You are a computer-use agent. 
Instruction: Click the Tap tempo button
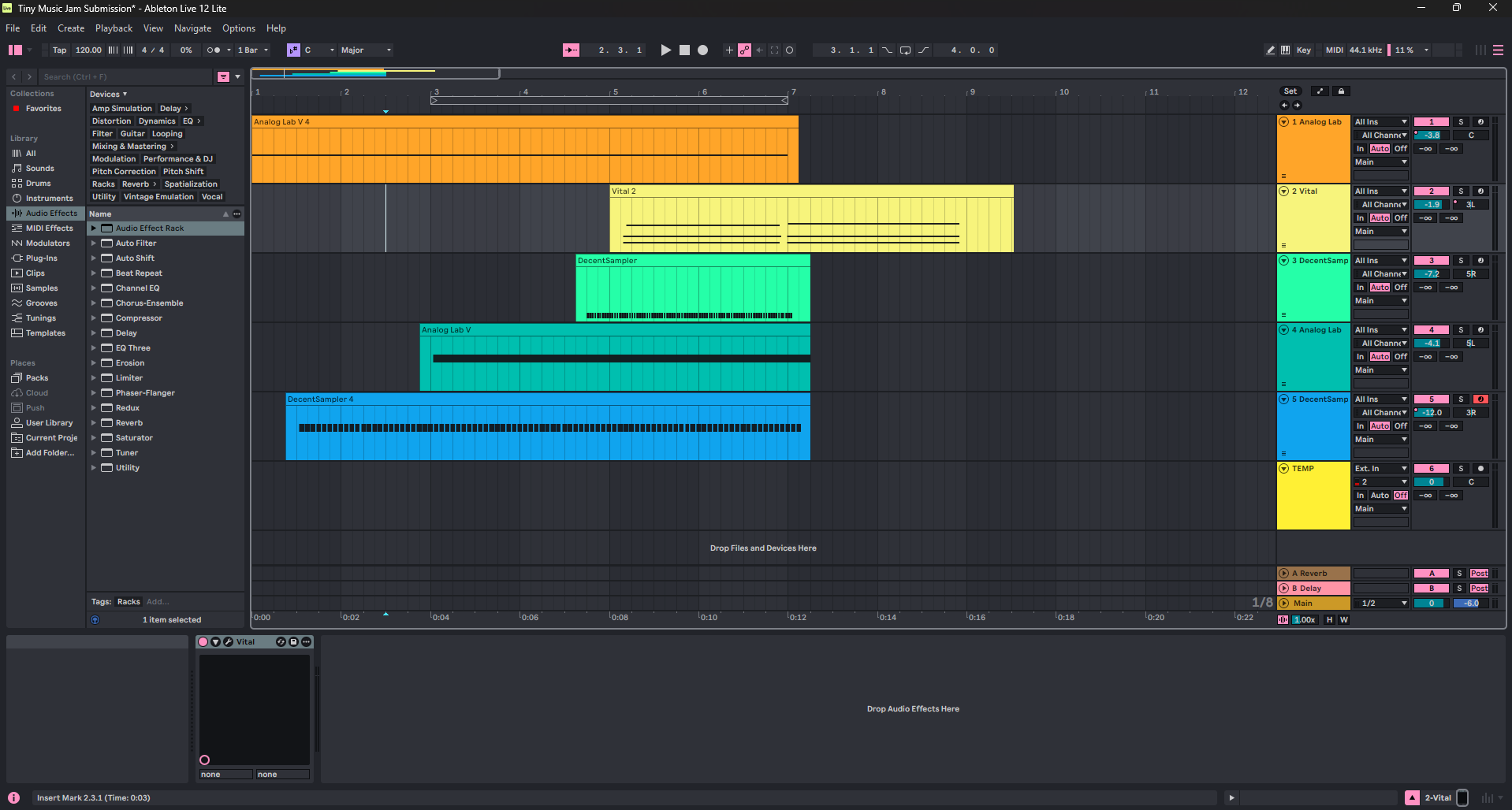(x=60, y=50)
